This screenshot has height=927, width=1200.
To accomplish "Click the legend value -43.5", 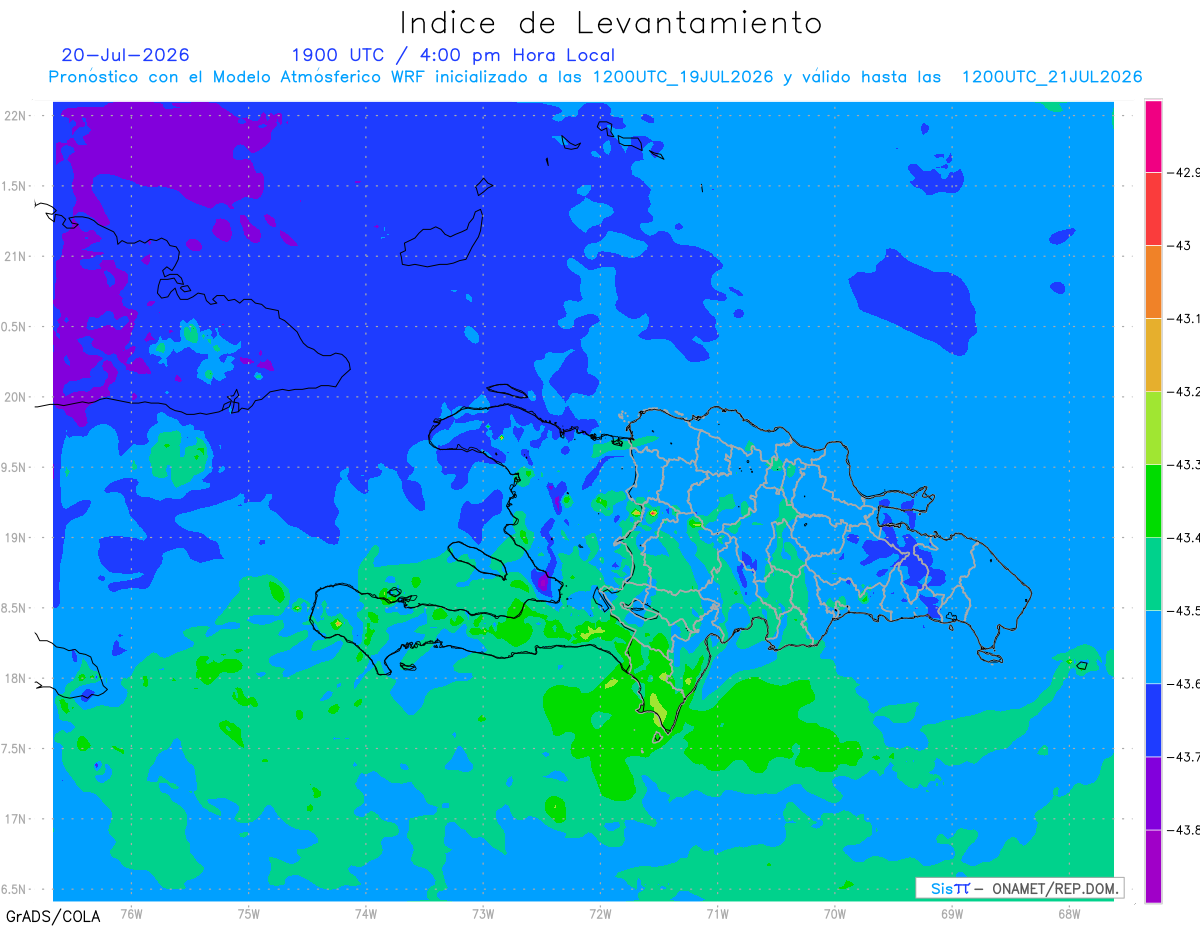I will pos(1183,610).
